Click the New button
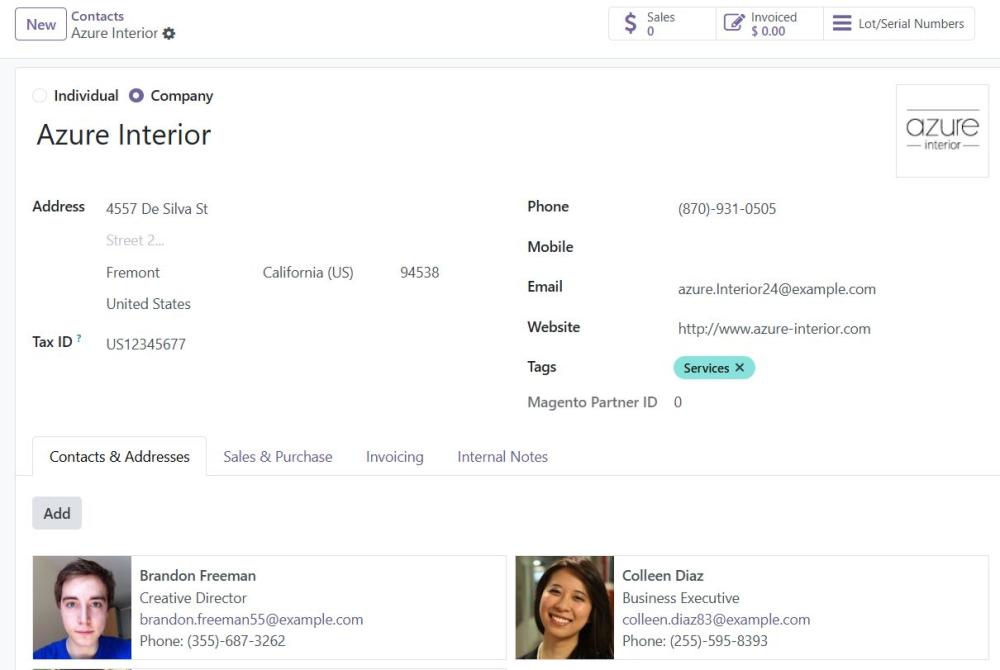The image size is (1000, 670). click(x=41, y=24)
